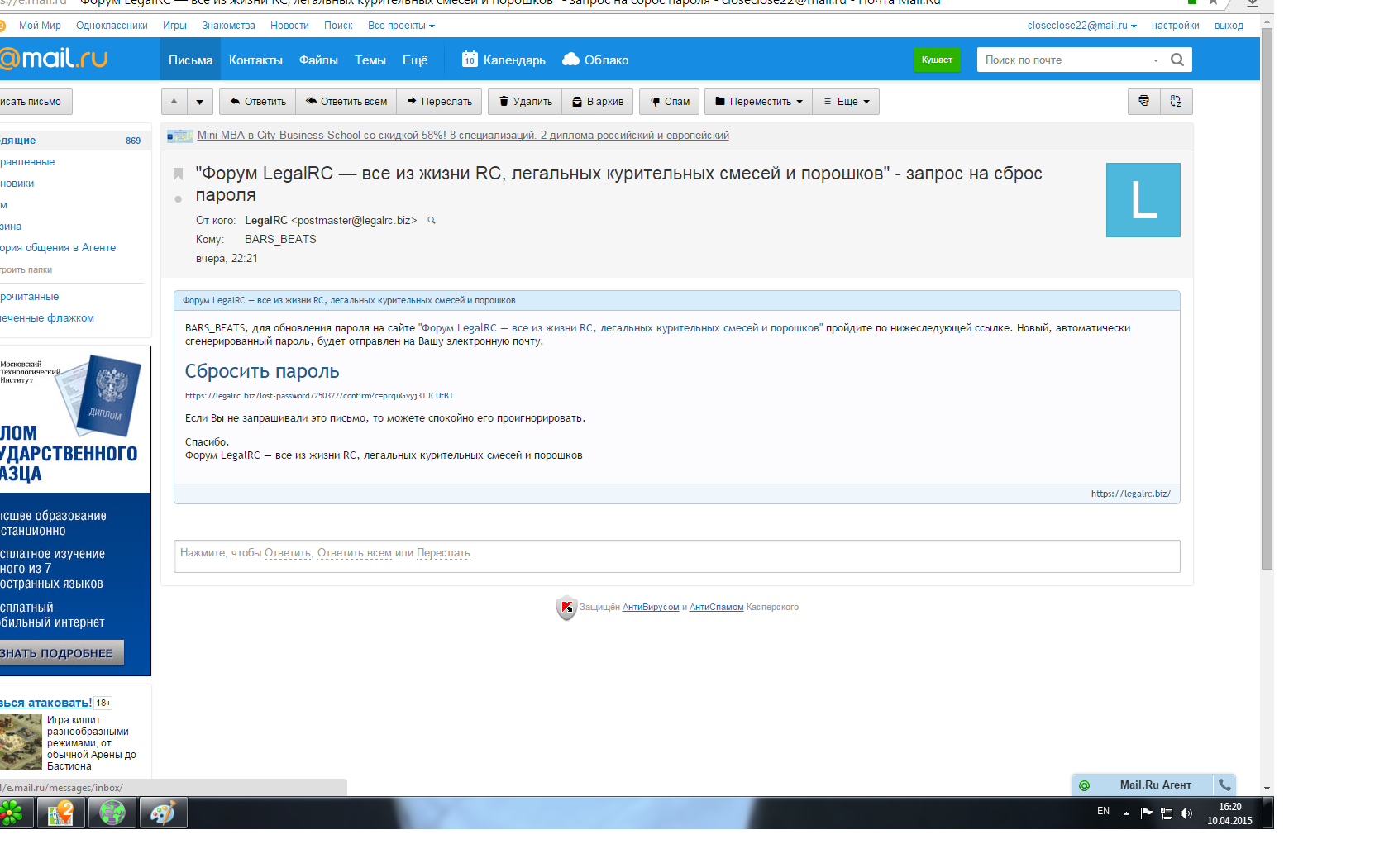Click the phone call icon in Агент bar

(x=1225, y=785)
